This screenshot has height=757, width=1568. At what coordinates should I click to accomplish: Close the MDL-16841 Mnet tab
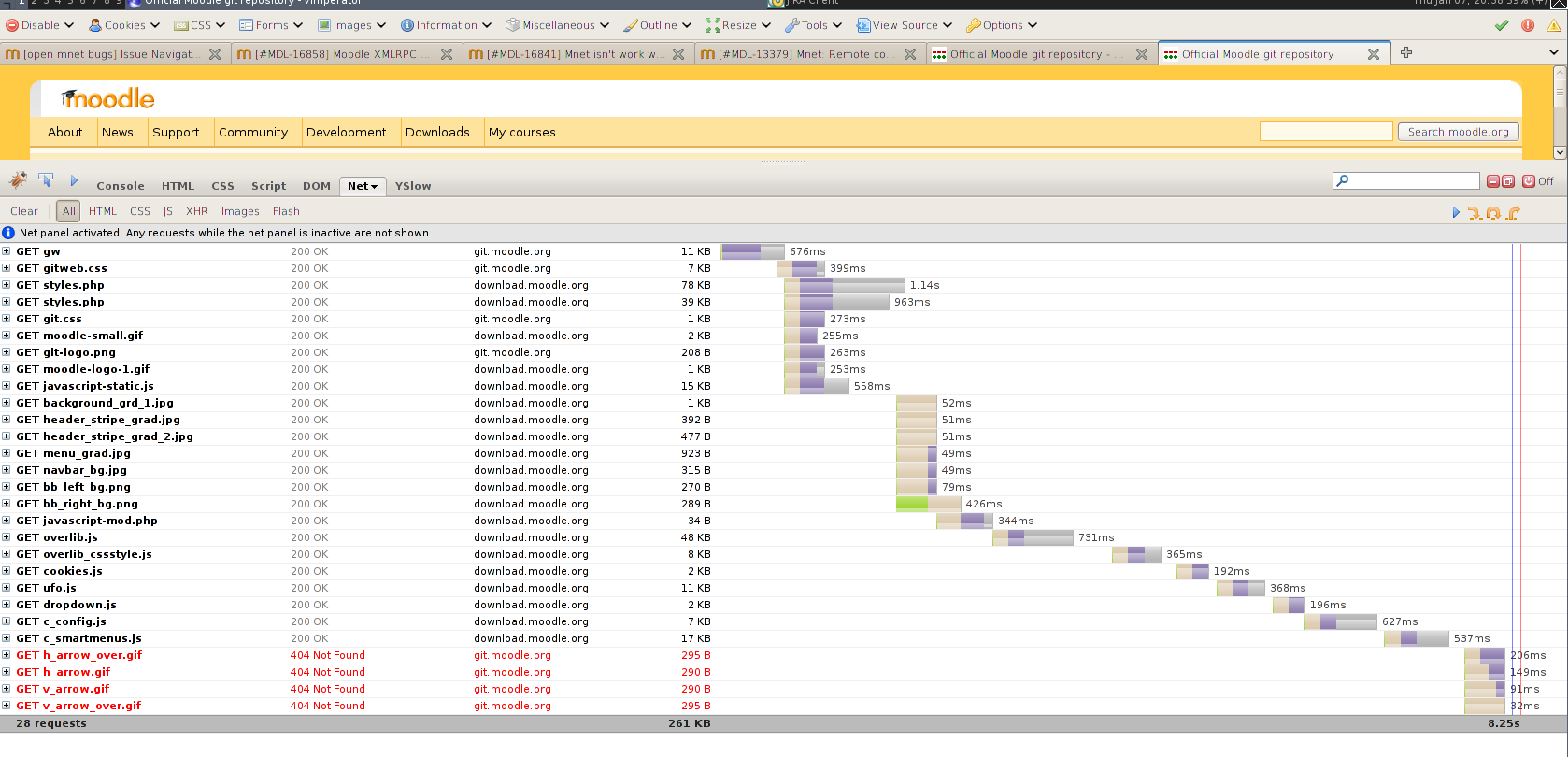coord(678,54)
